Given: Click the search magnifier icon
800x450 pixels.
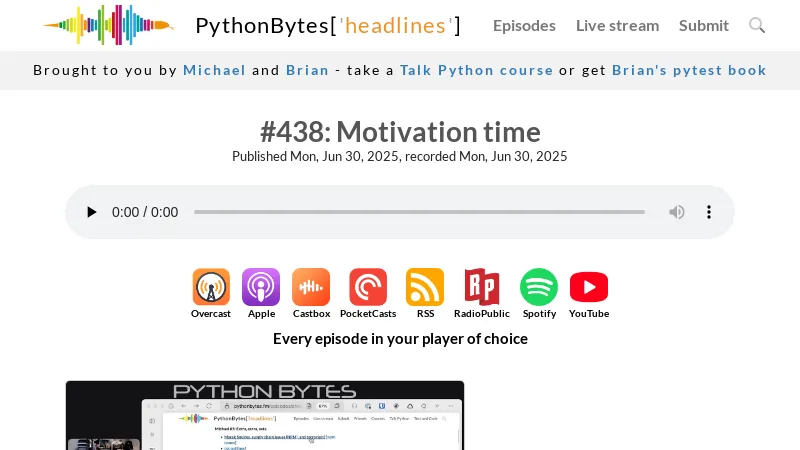Looking at the screenshot, I should click(x=757, y=25).
